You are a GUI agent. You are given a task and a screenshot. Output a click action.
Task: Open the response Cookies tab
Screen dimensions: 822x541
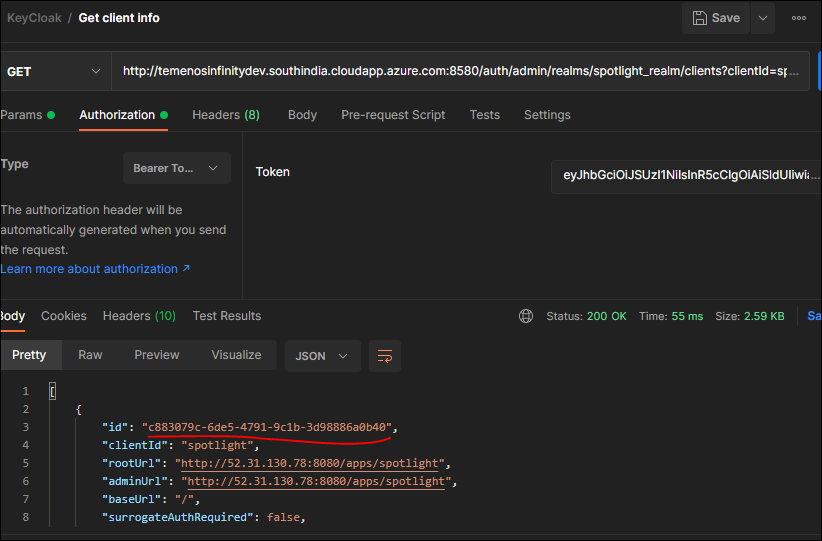point(63,316)
